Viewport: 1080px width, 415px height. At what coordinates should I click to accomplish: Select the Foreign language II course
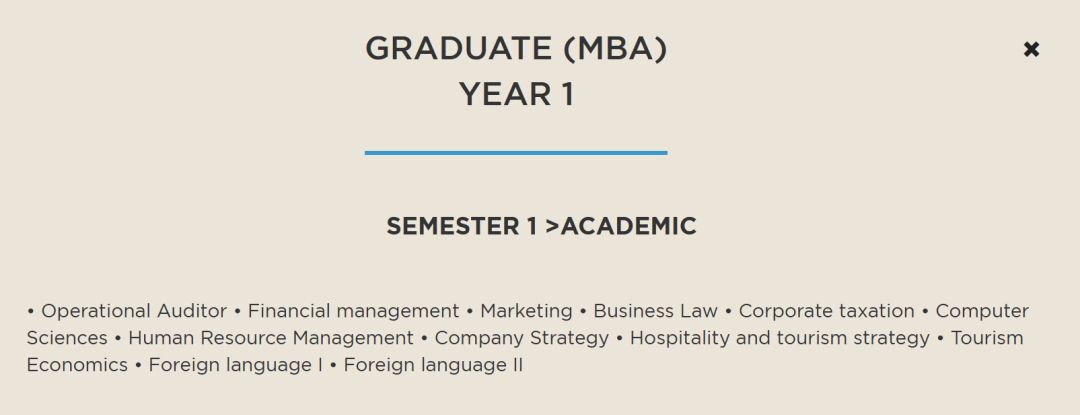pyautogui.click(x=433, y=365)
